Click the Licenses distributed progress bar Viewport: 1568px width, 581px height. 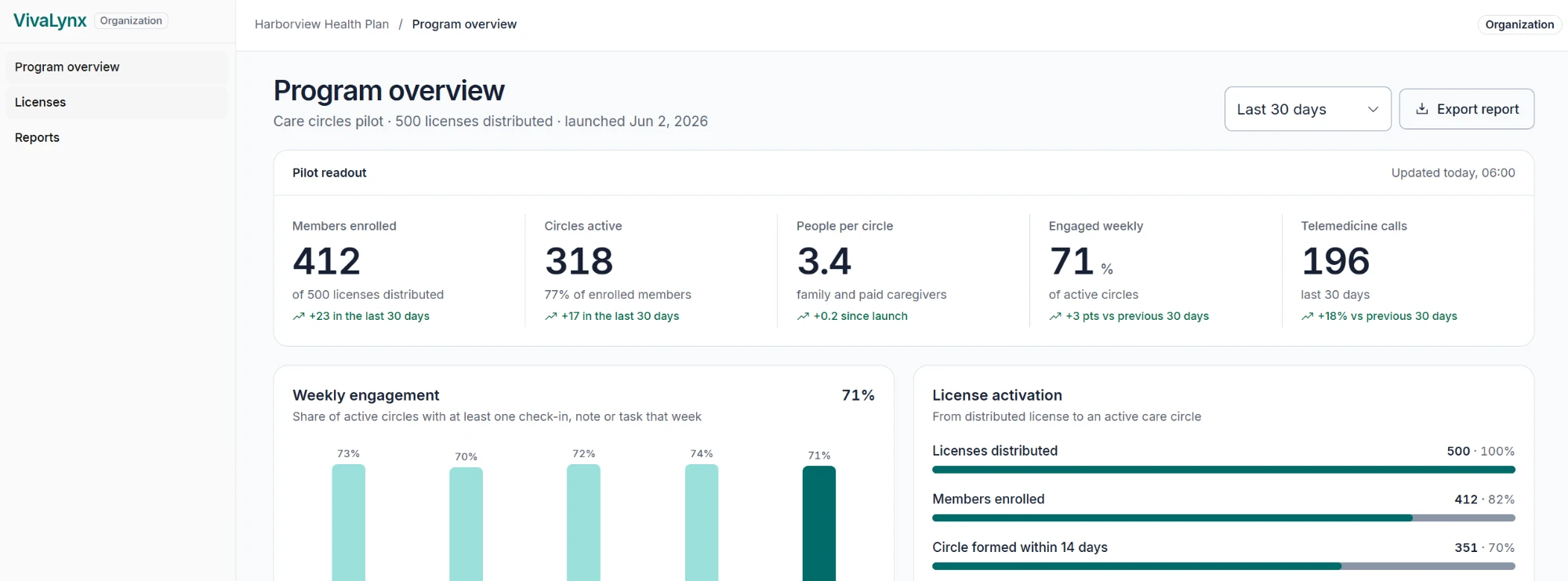[1223, 470]
